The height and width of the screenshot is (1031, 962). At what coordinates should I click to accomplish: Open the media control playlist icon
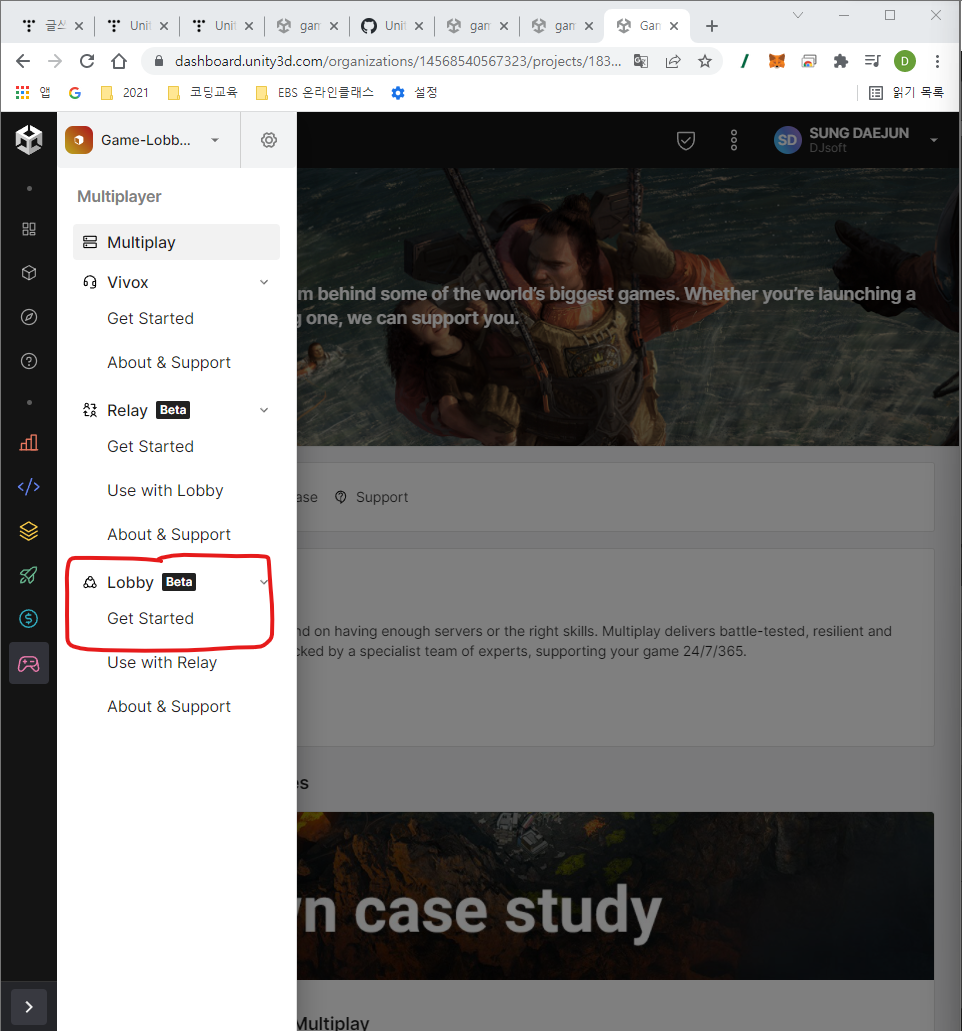tap(873, 61)
